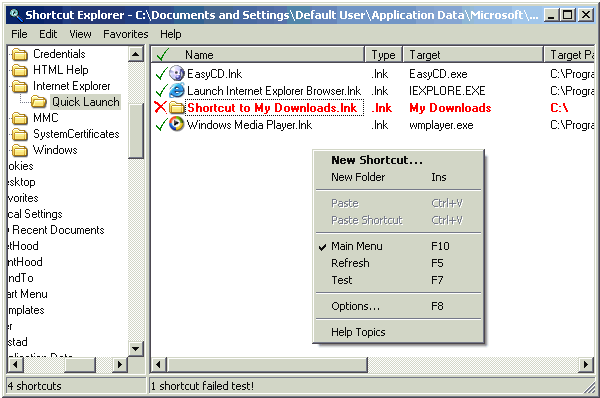Open the View menu
Screen dimensions: 600x398
[x=80, y=34]
